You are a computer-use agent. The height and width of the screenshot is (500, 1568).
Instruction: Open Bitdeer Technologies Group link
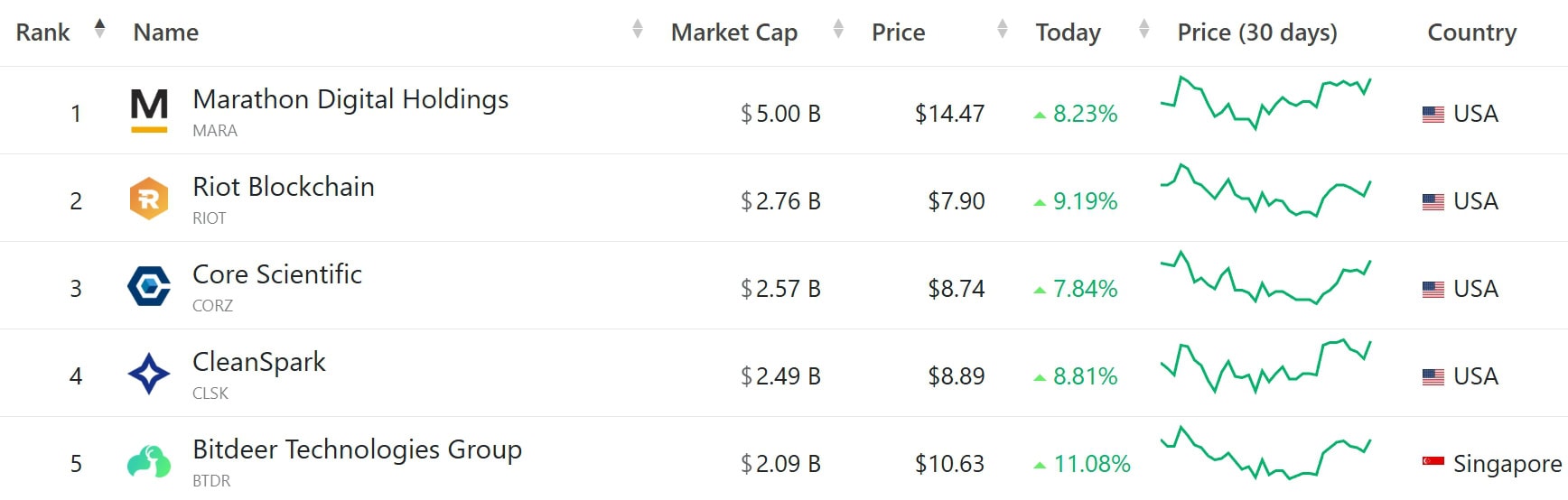coord(358,449)
